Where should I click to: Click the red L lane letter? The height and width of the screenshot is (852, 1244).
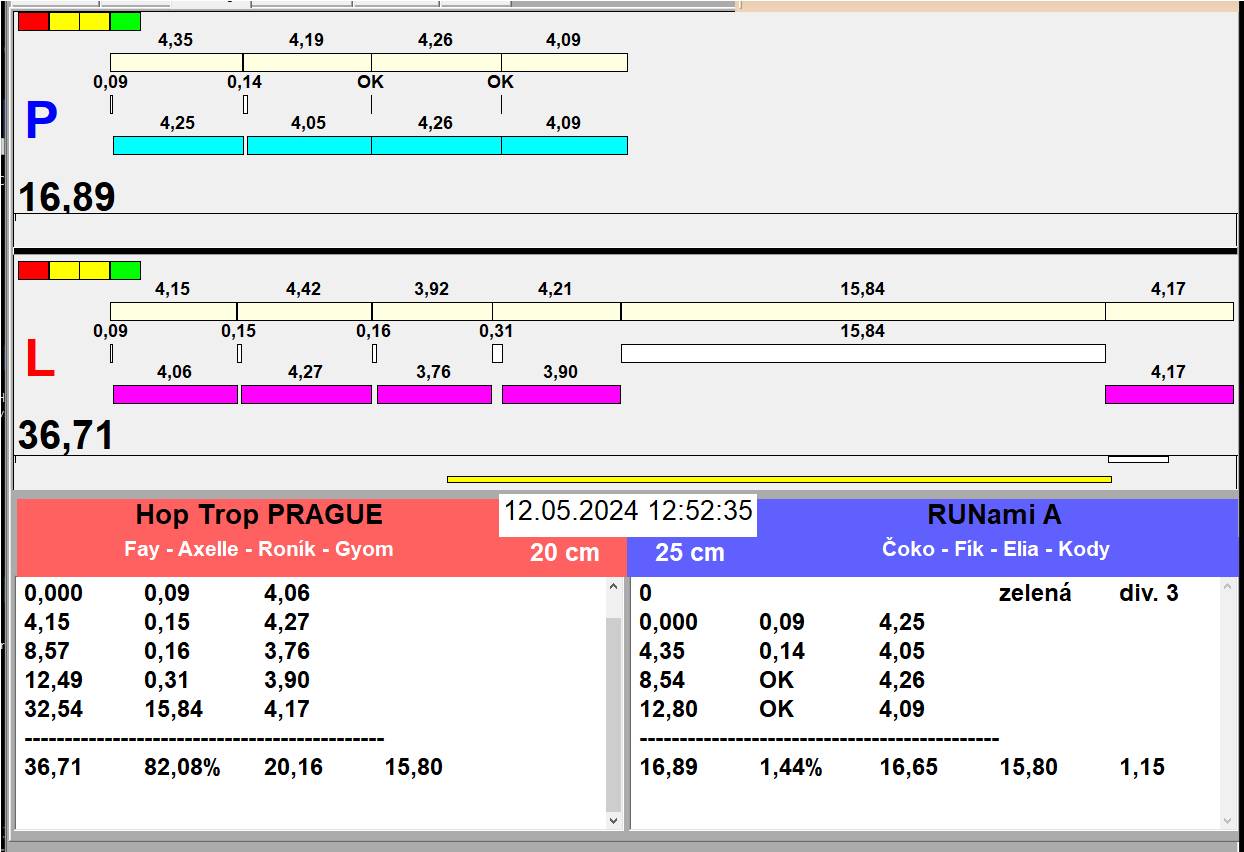(x=39, y=360)
